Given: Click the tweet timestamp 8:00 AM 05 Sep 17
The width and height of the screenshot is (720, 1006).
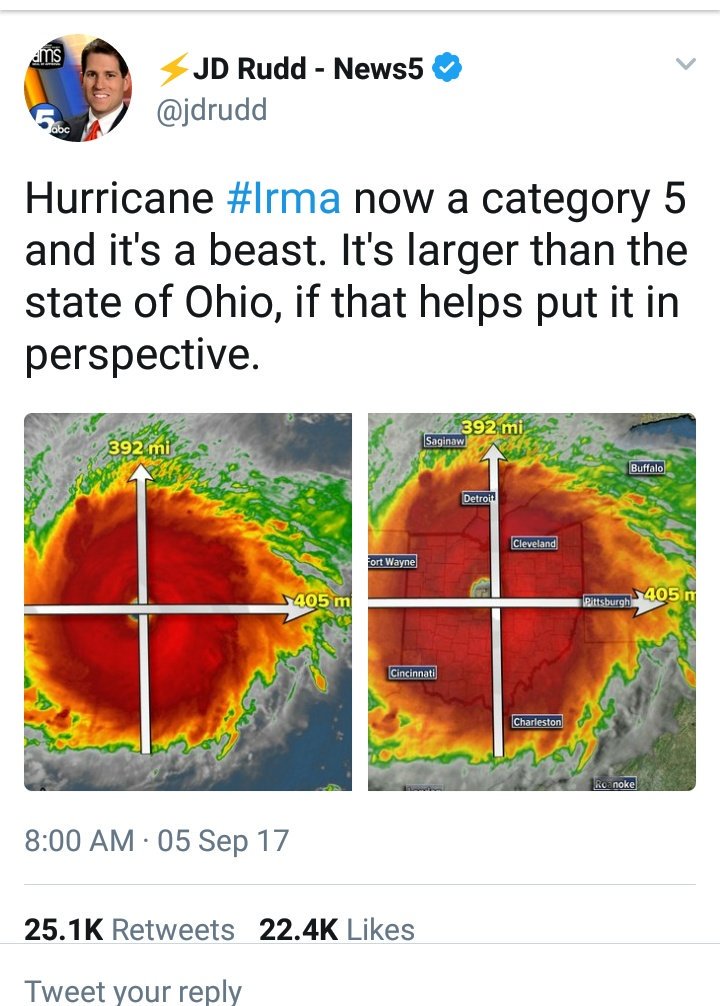Looking at the screenshot, I should coord(156,840).
